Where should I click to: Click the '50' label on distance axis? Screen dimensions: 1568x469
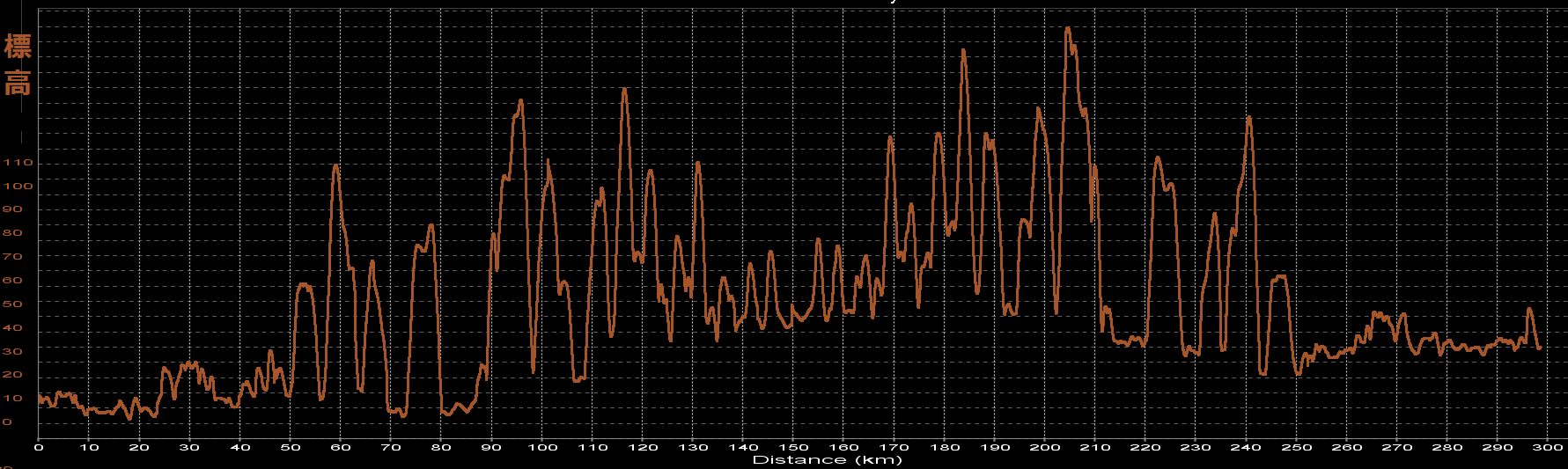pyautogui.click(x=290, y=447)
